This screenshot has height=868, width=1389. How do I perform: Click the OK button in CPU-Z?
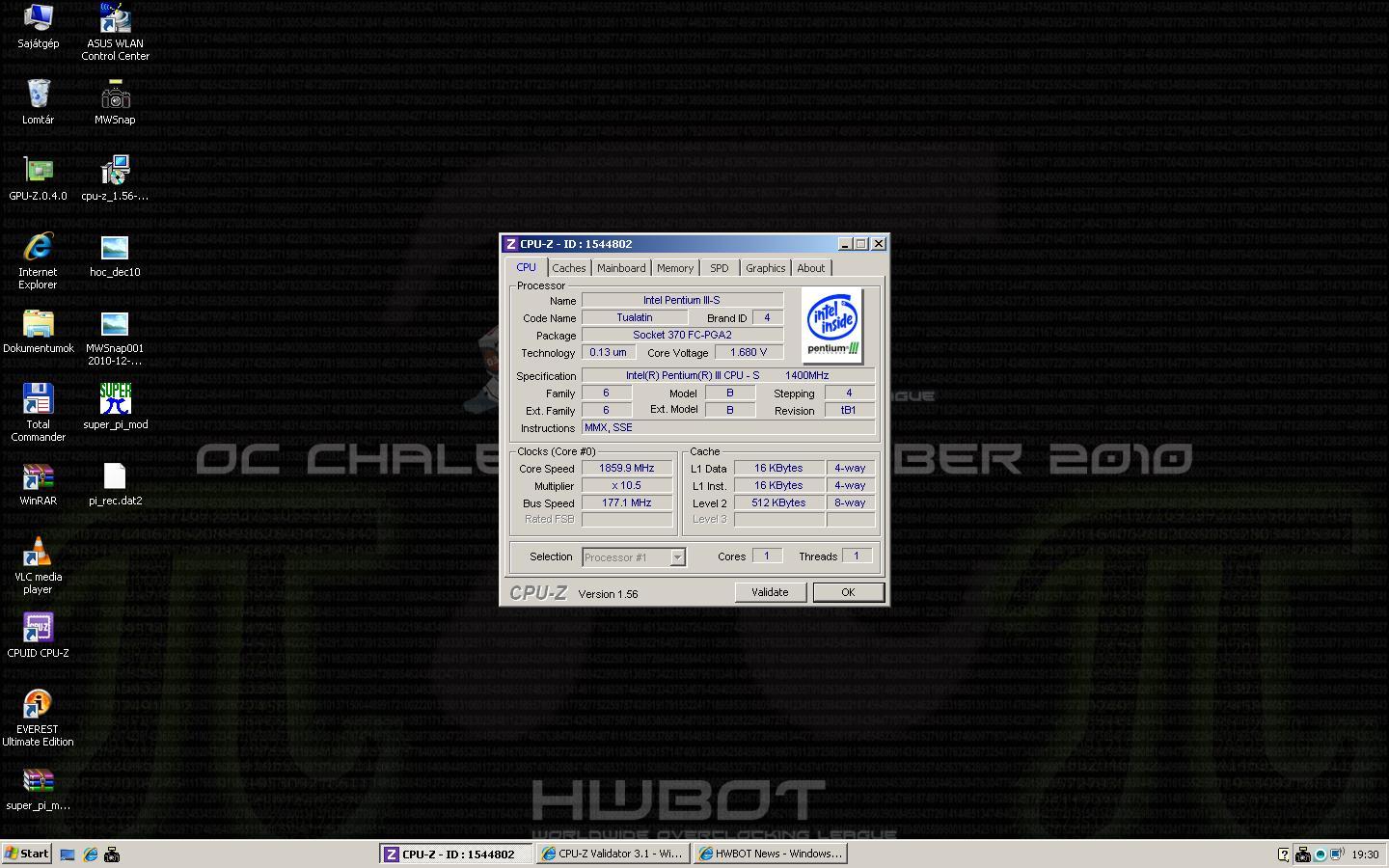848,592
